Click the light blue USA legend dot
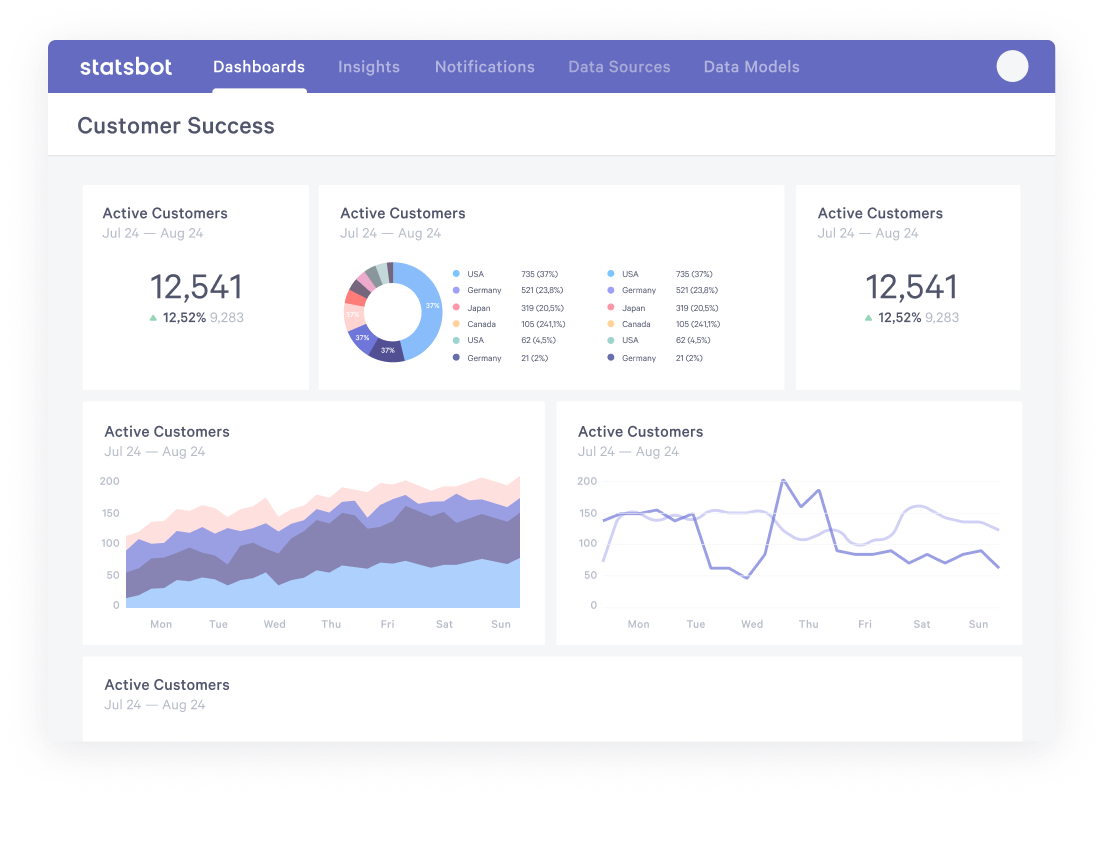The image size is (1101, 843). [x=458, y=273]
